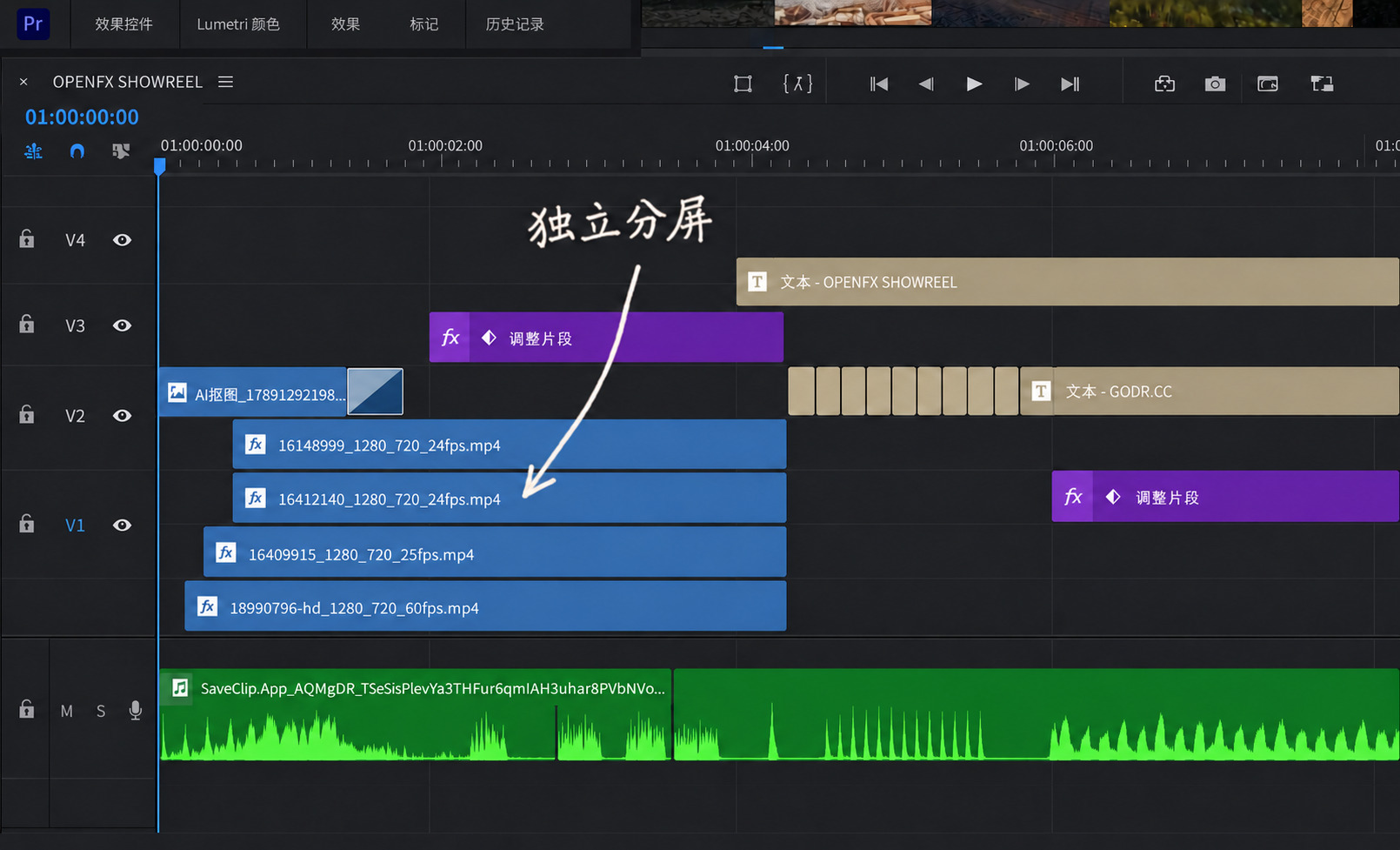Viewport: 1400px width, 850px height.
Task: Click fx badge on 16412140_1280_720_24fps.mp4
Action: [x=255, y=498]
